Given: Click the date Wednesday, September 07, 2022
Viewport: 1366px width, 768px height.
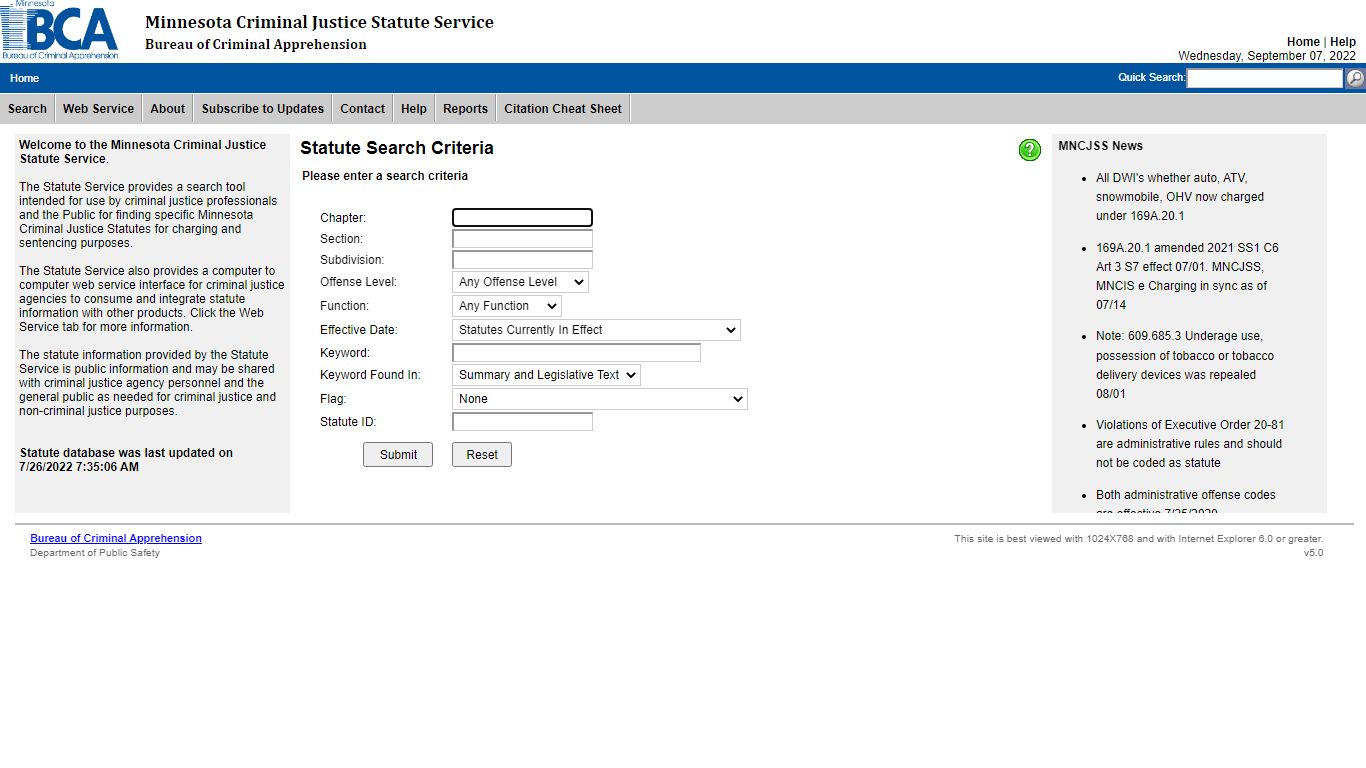Looking at the screenshot, I should (1267, 56).
